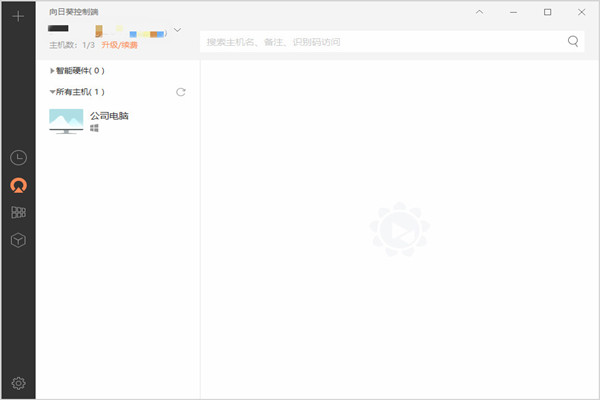Viewport: 600px width, 400px height.
Task: Maximize the 向日葵控制端 window
Action: (547, 12)
